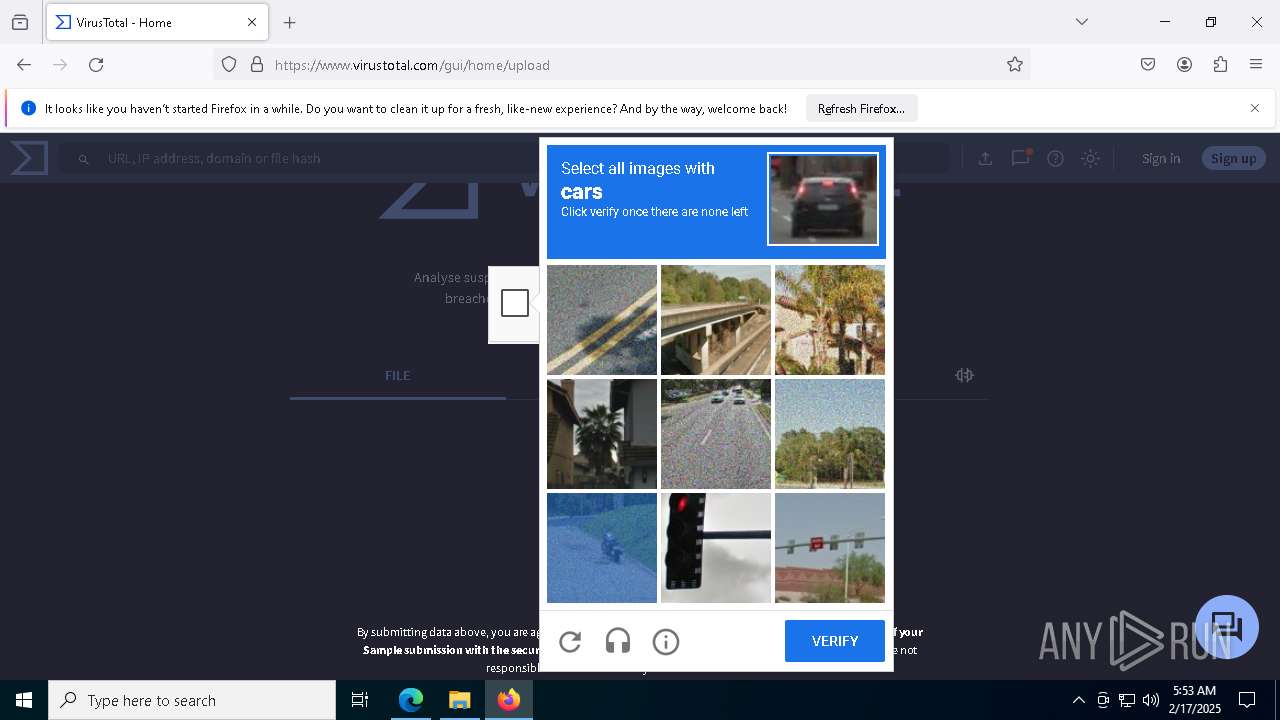Click the VERIFY button

point(835,641)
